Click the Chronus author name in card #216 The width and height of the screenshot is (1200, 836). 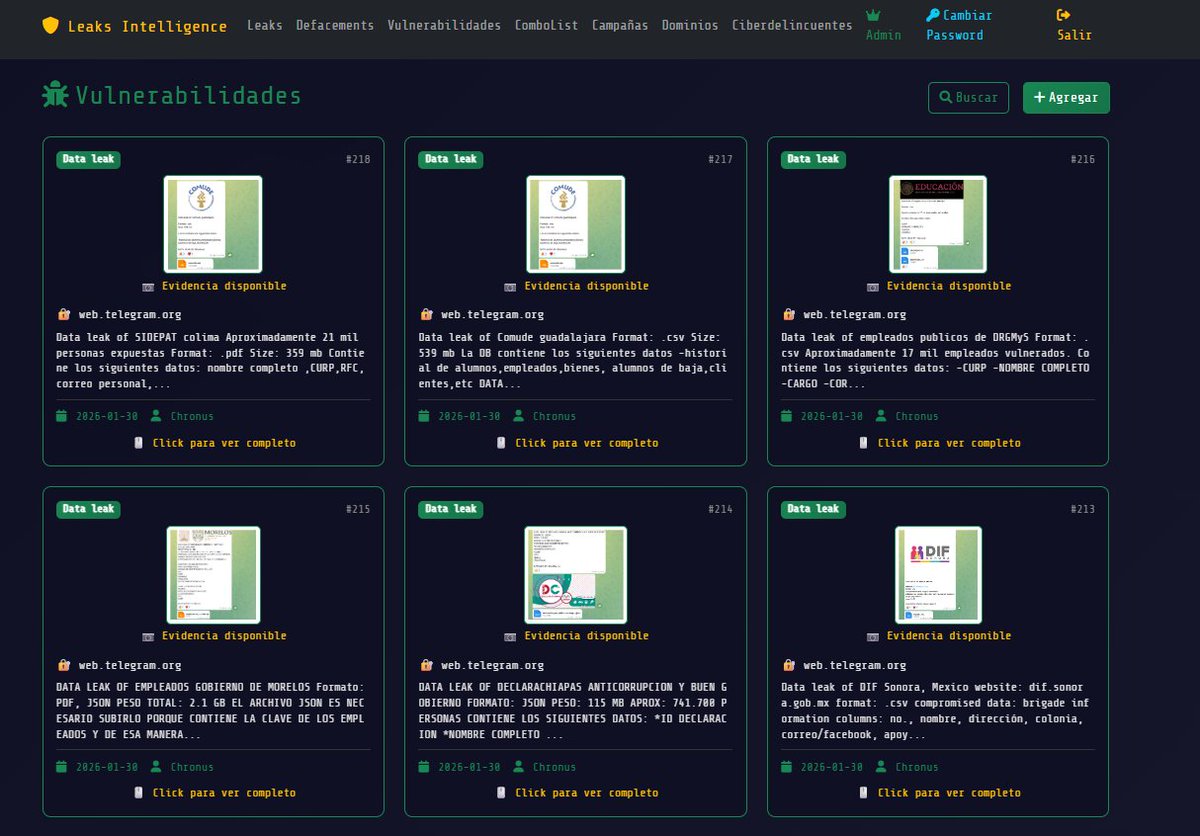click(x=917, y=416)
